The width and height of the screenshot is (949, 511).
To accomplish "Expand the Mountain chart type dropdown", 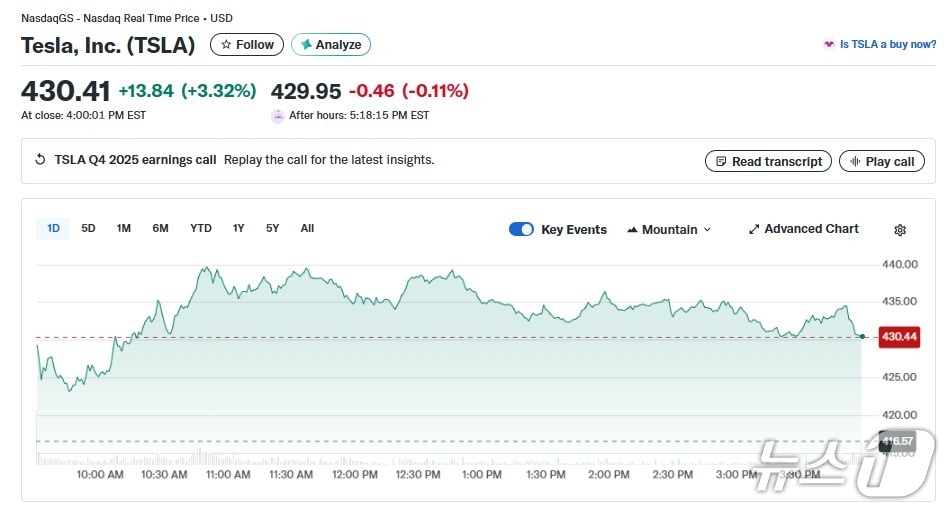I will 707,230.
